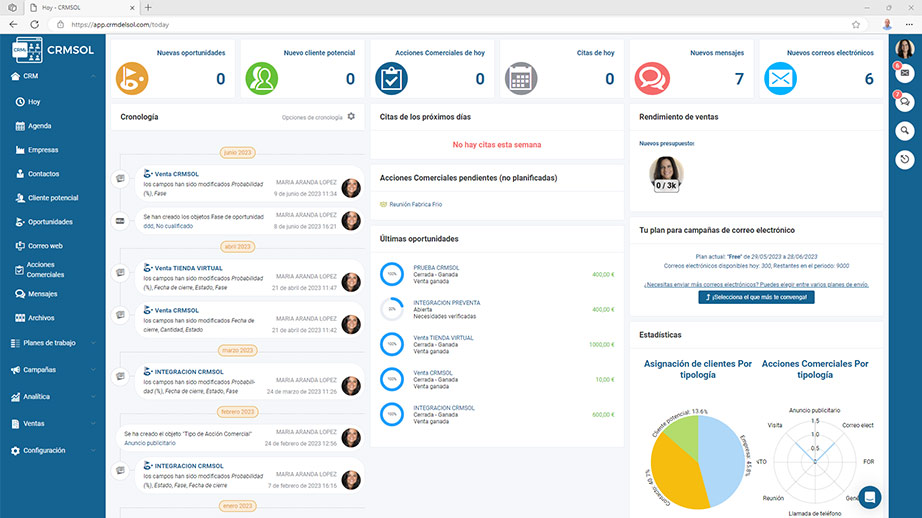922x518 pixels.
Task: Open Agenda in the sidebar
Action: [x=39, y=126]
